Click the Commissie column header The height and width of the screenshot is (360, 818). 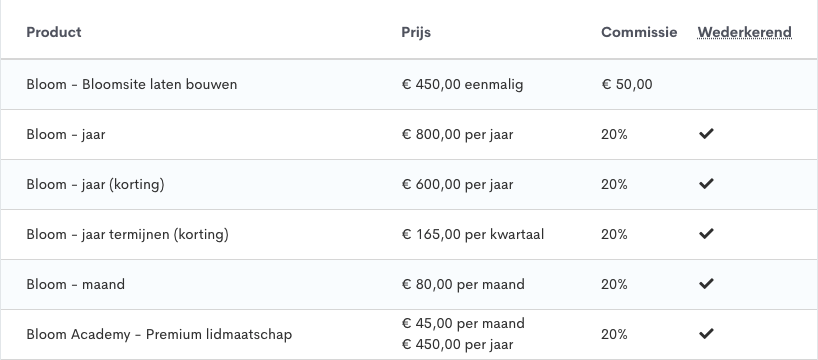[x=639, y=32]
